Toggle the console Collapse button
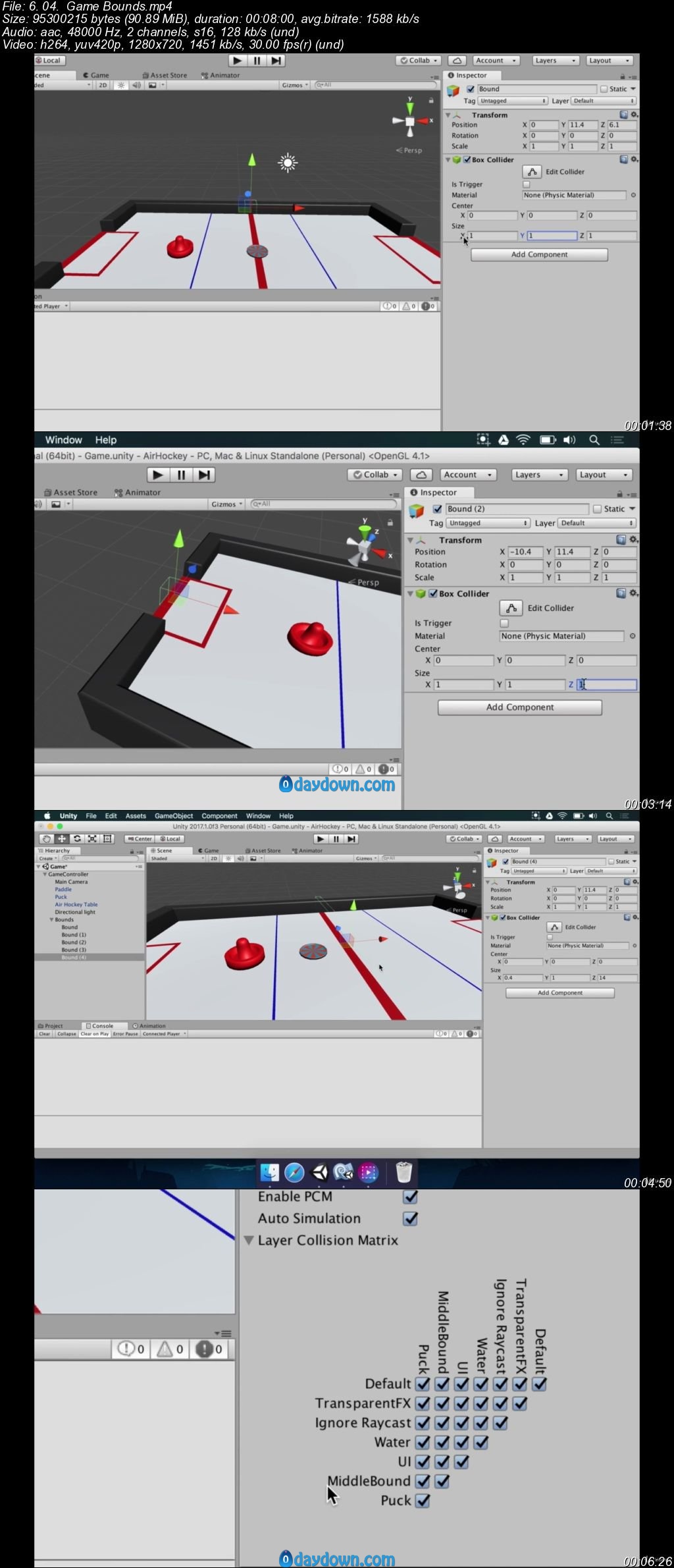Image resolution: width=674 pixels, height=1568 pixels. 66,1034
